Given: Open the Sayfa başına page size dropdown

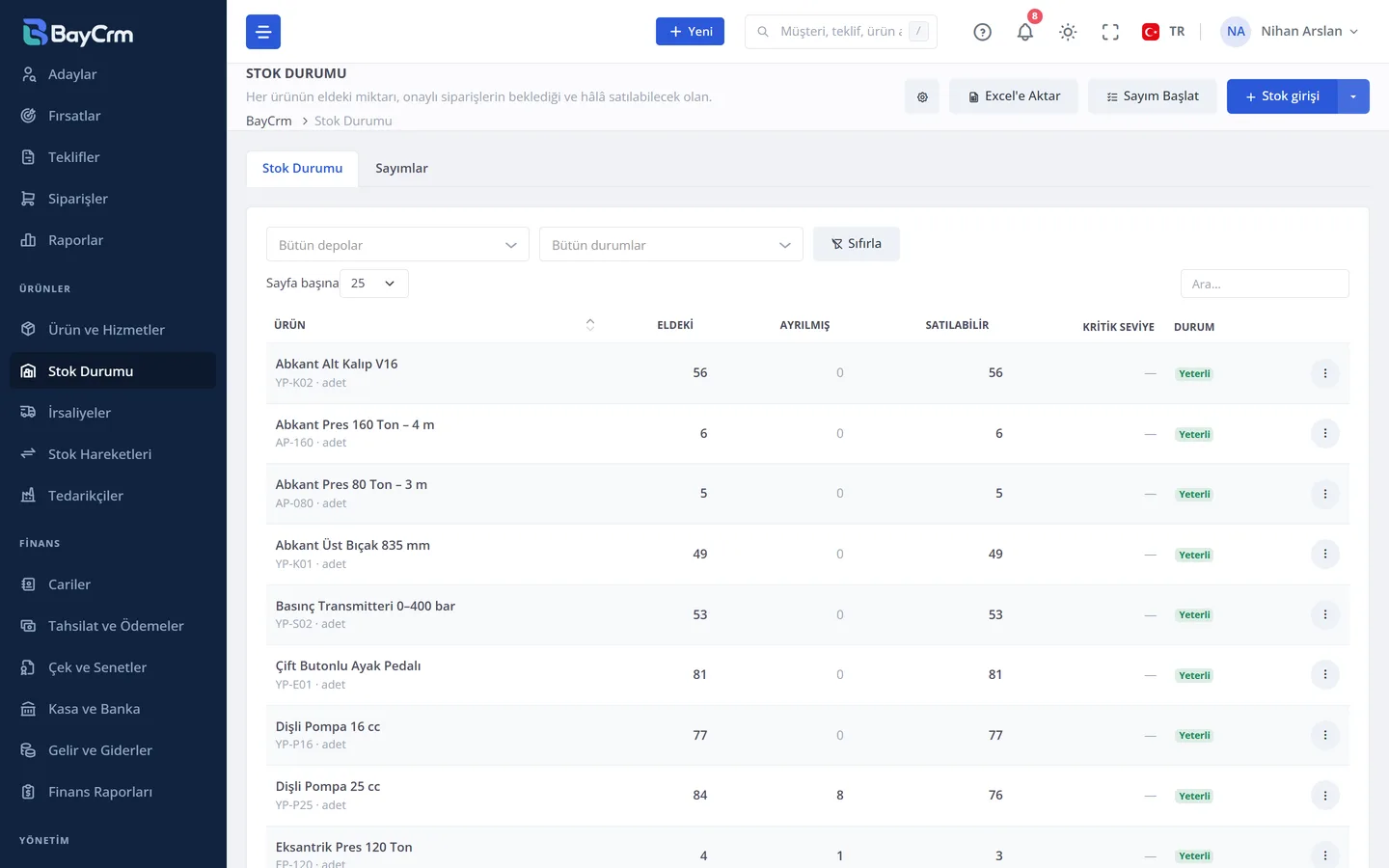Looking at the screenshot, I should (x=374, y=284).
